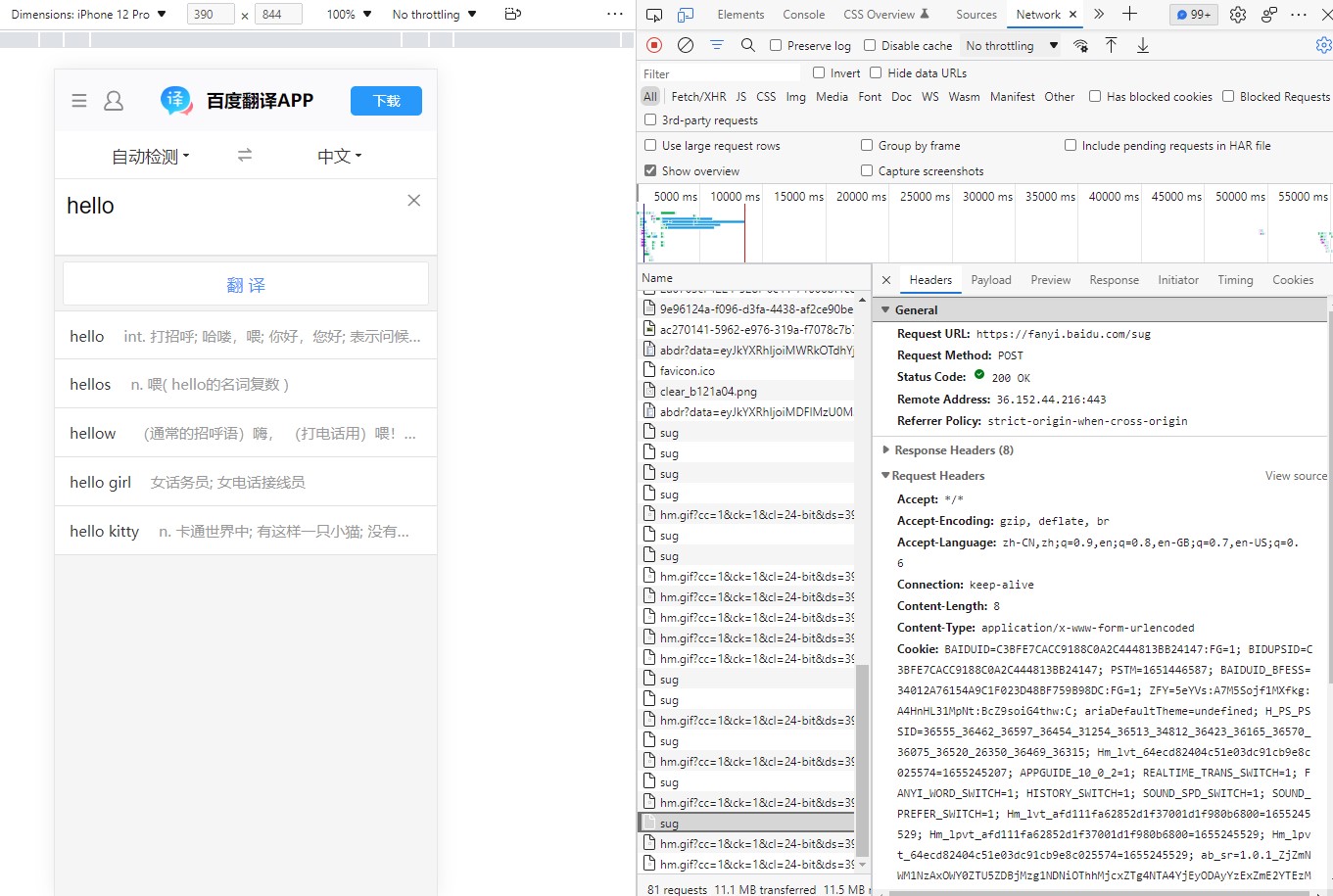The image size is (1333, 896).
Task: Open the 100% zoom dropdown
Action: [349, 15]
